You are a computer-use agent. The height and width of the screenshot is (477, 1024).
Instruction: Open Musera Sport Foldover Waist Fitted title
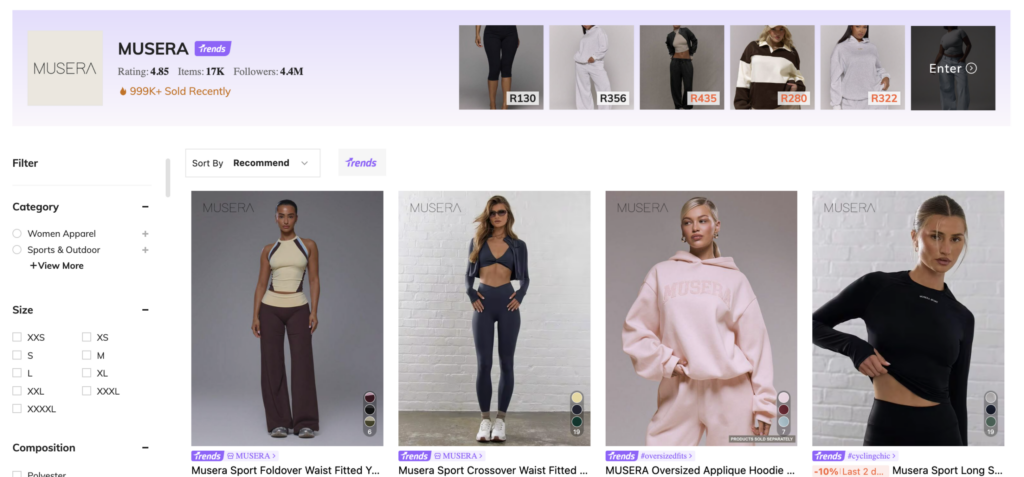(x=286, y=470)
